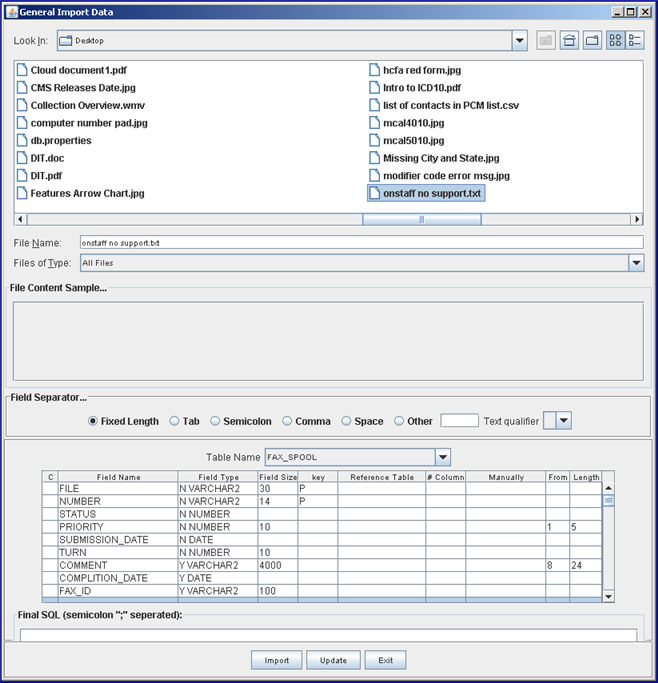Click the Reference Table column header

point(382,477)
